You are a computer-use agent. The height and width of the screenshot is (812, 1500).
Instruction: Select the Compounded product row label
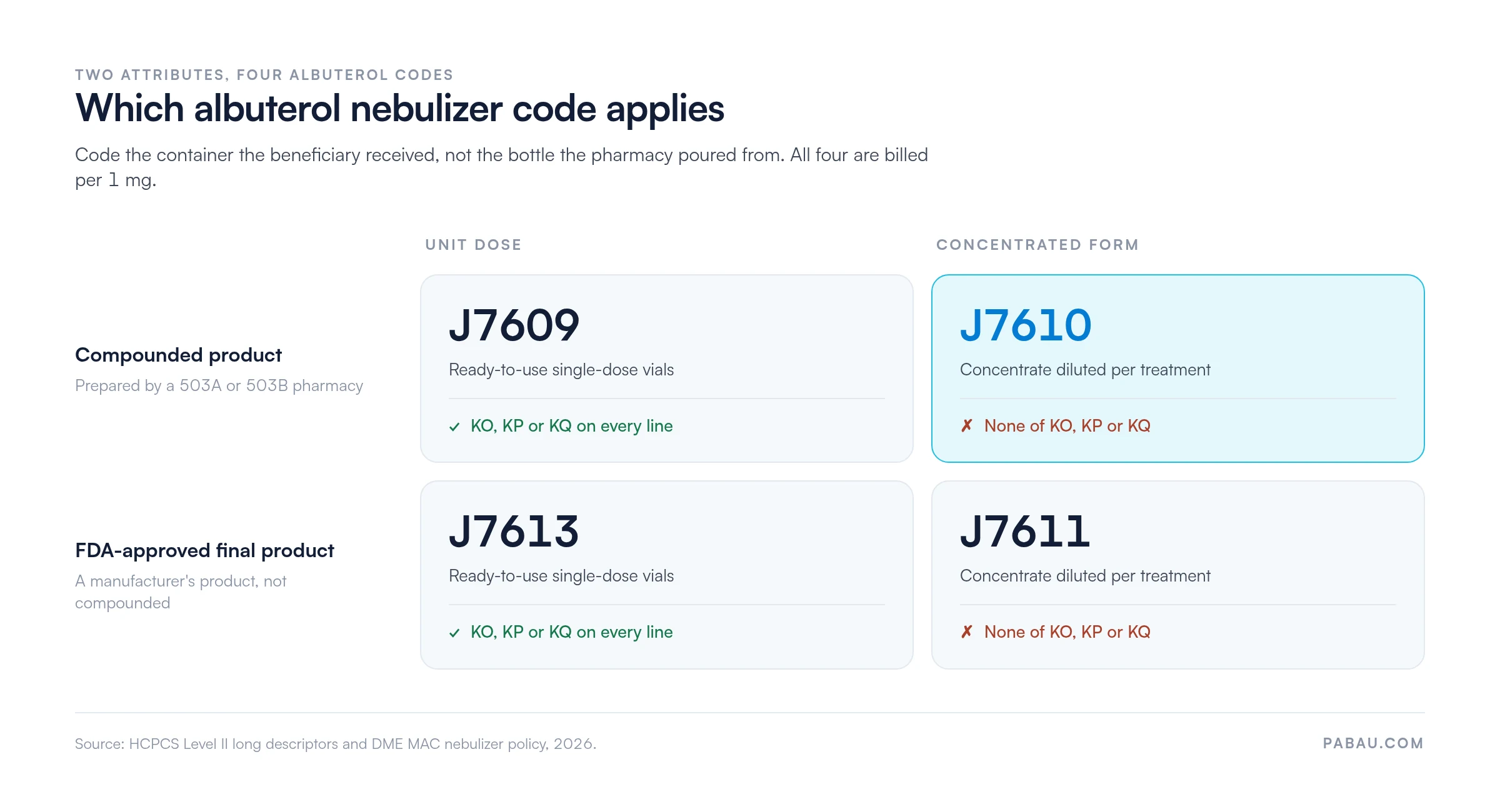178,355
